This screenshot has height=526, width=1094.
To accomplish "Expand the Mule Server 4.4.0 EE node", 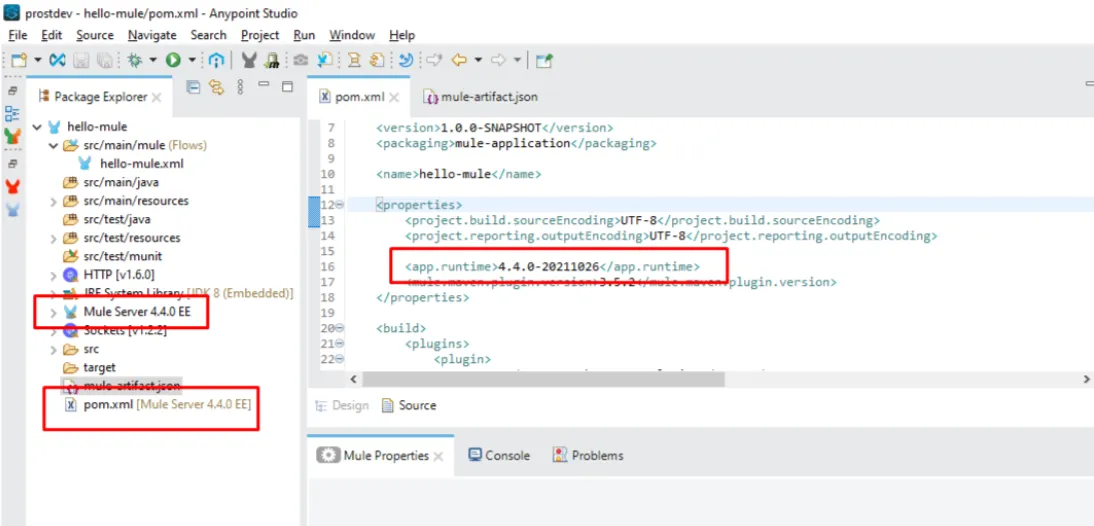I will coord(53,312).
